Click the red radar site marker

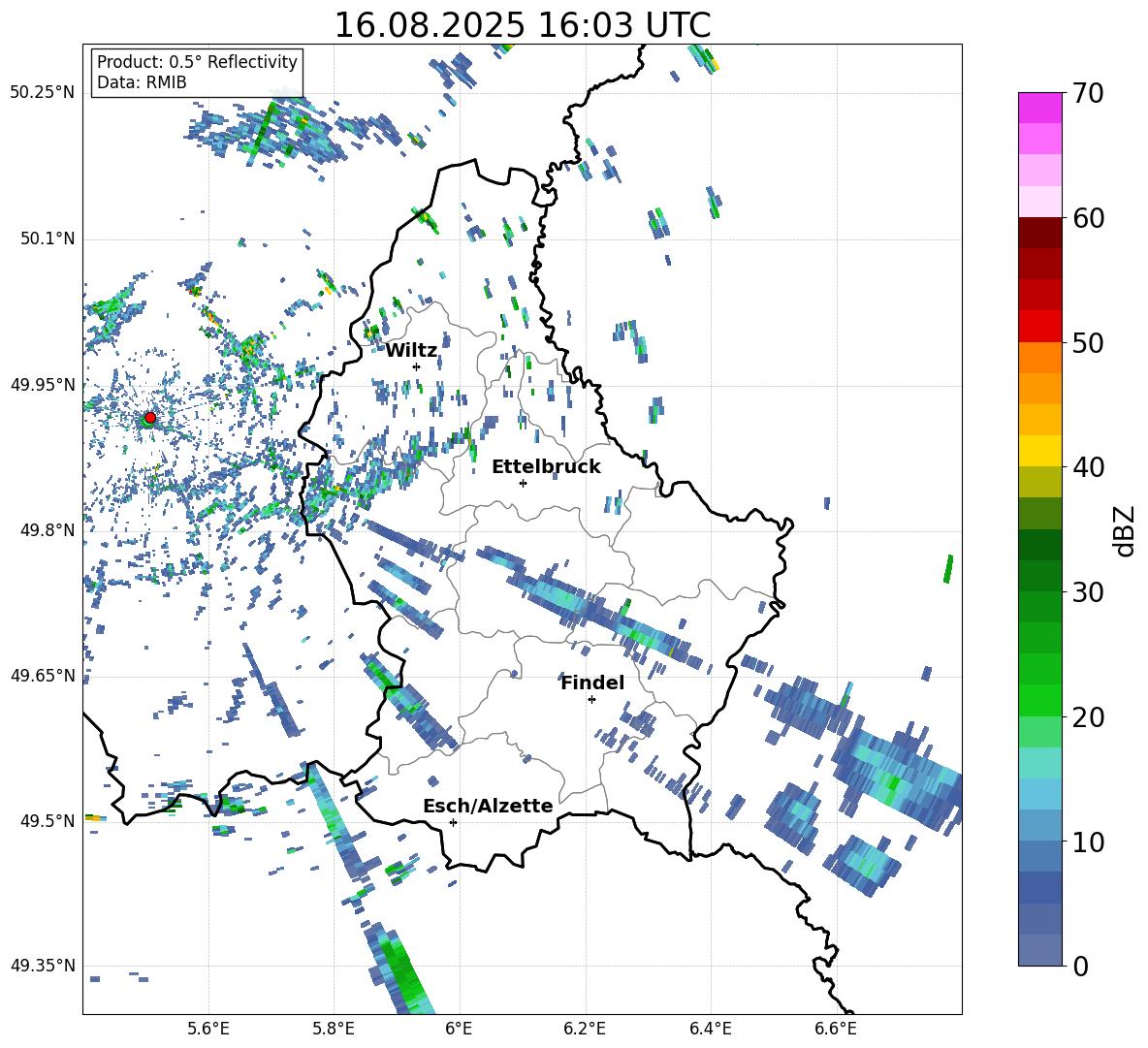click(x=150, y=418)
